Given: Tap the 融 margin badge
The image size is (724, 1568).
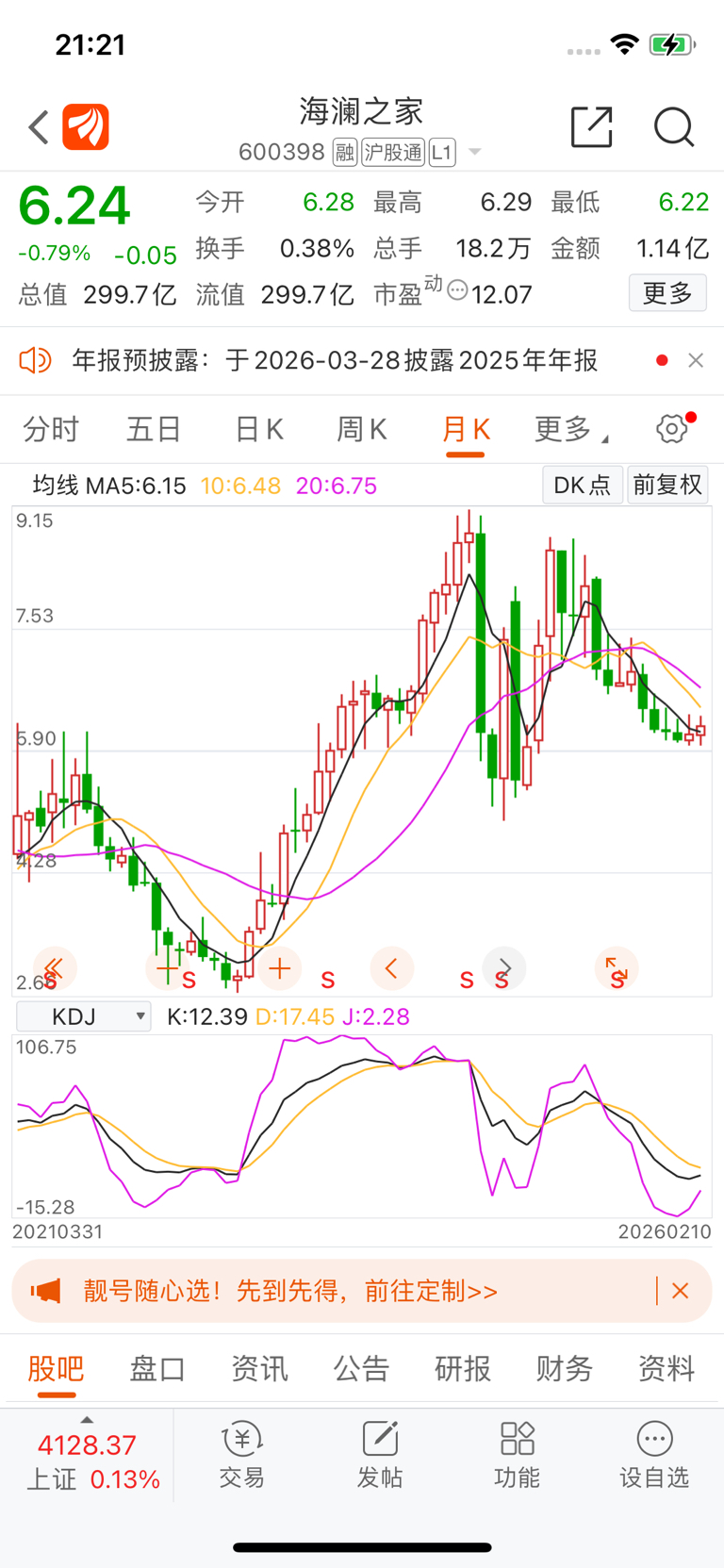Looking at the screenshot, I should (x=345, y=152).
